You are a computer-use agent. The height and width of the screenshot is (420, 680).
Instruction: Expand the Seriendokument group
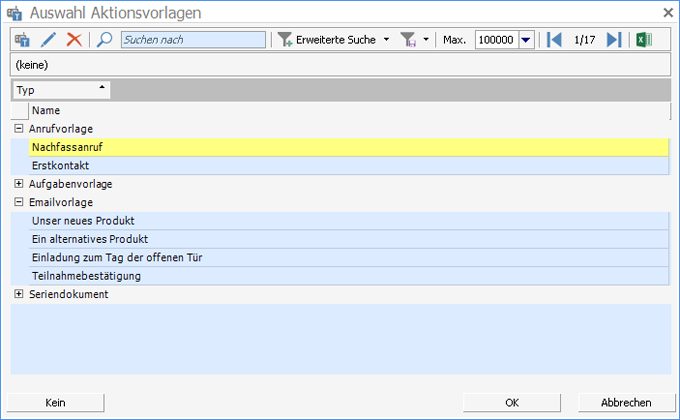point(19,294)
